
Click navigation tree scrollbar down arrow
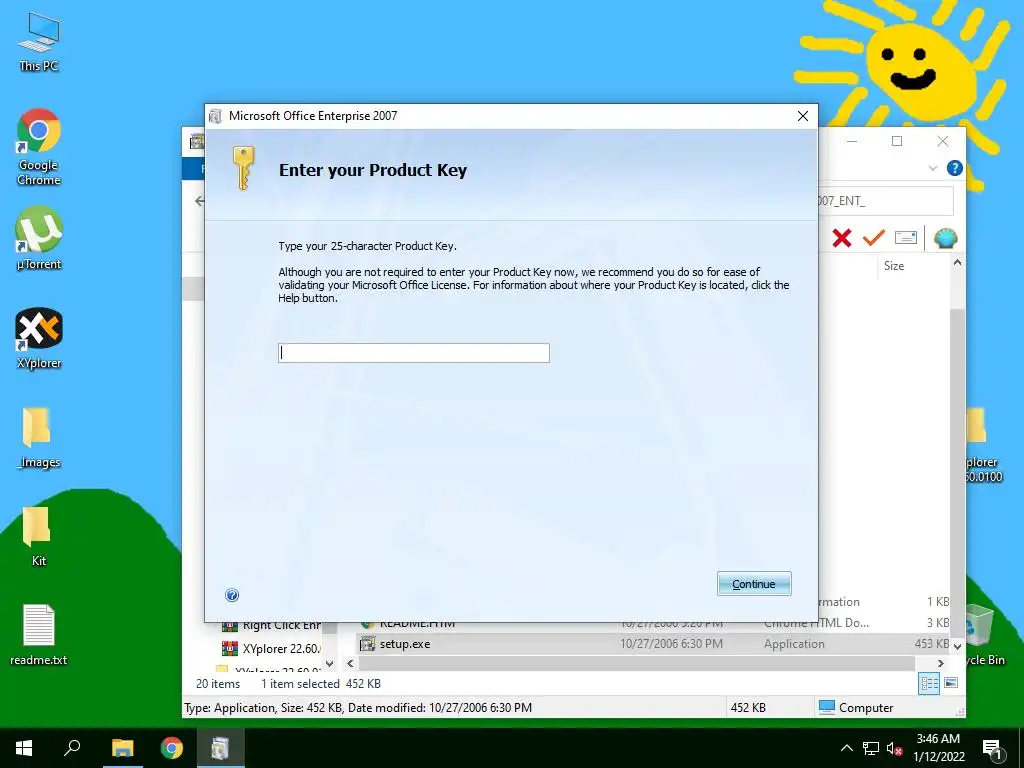coord(330,664)
